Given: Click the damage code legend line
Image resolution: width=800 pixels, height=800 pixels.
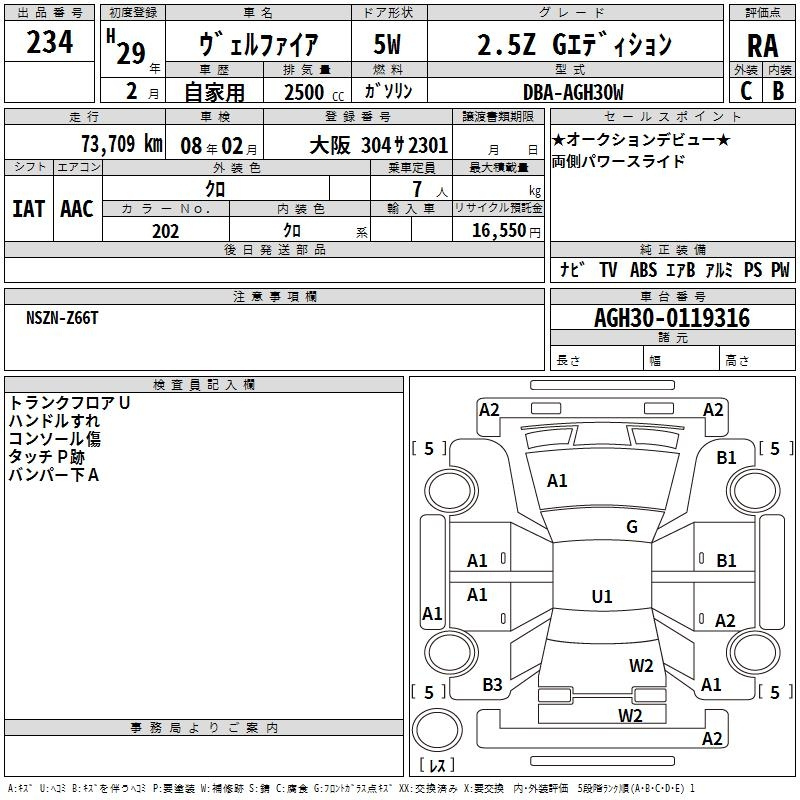Looking at the screenshot, I should tap(352, 788).
